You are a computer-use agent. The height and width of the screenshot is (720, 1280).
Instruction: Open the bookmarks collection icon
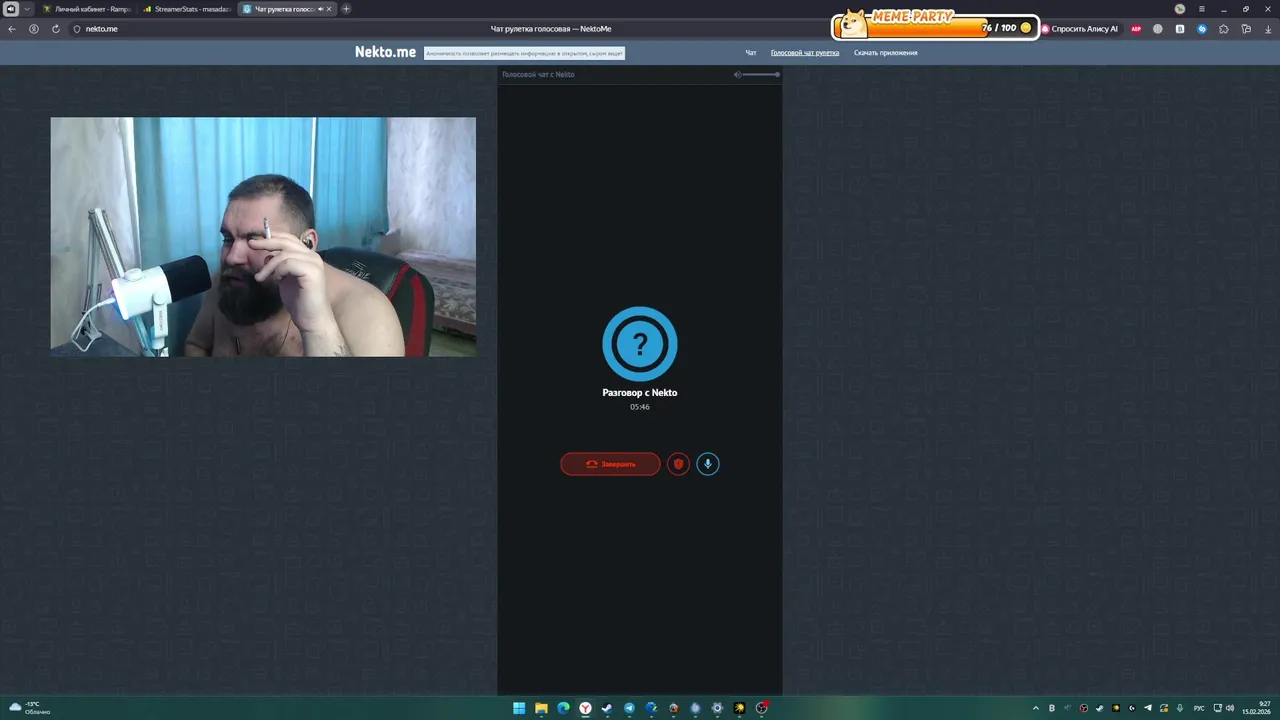pos(1246,29)
